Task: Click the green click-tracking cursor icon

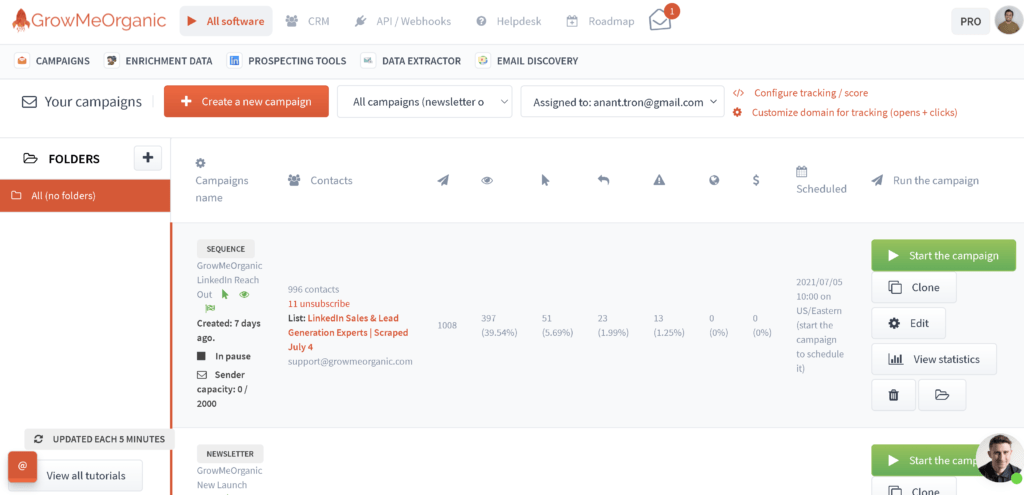Action: (225, 295)
